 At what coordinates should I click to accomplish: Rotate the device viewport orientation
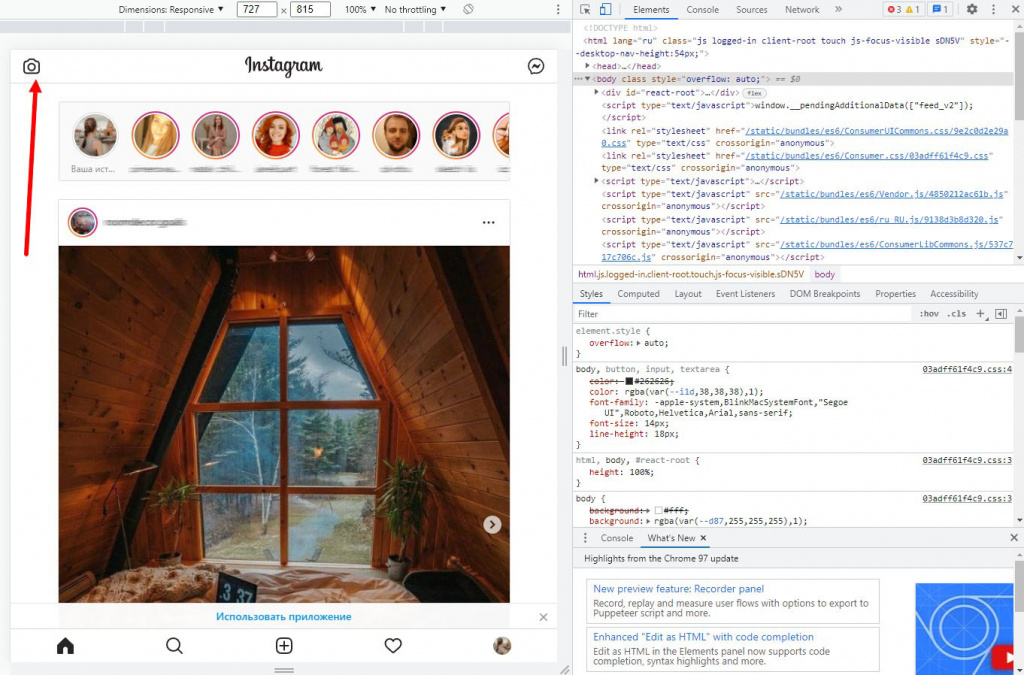(468, 10)
